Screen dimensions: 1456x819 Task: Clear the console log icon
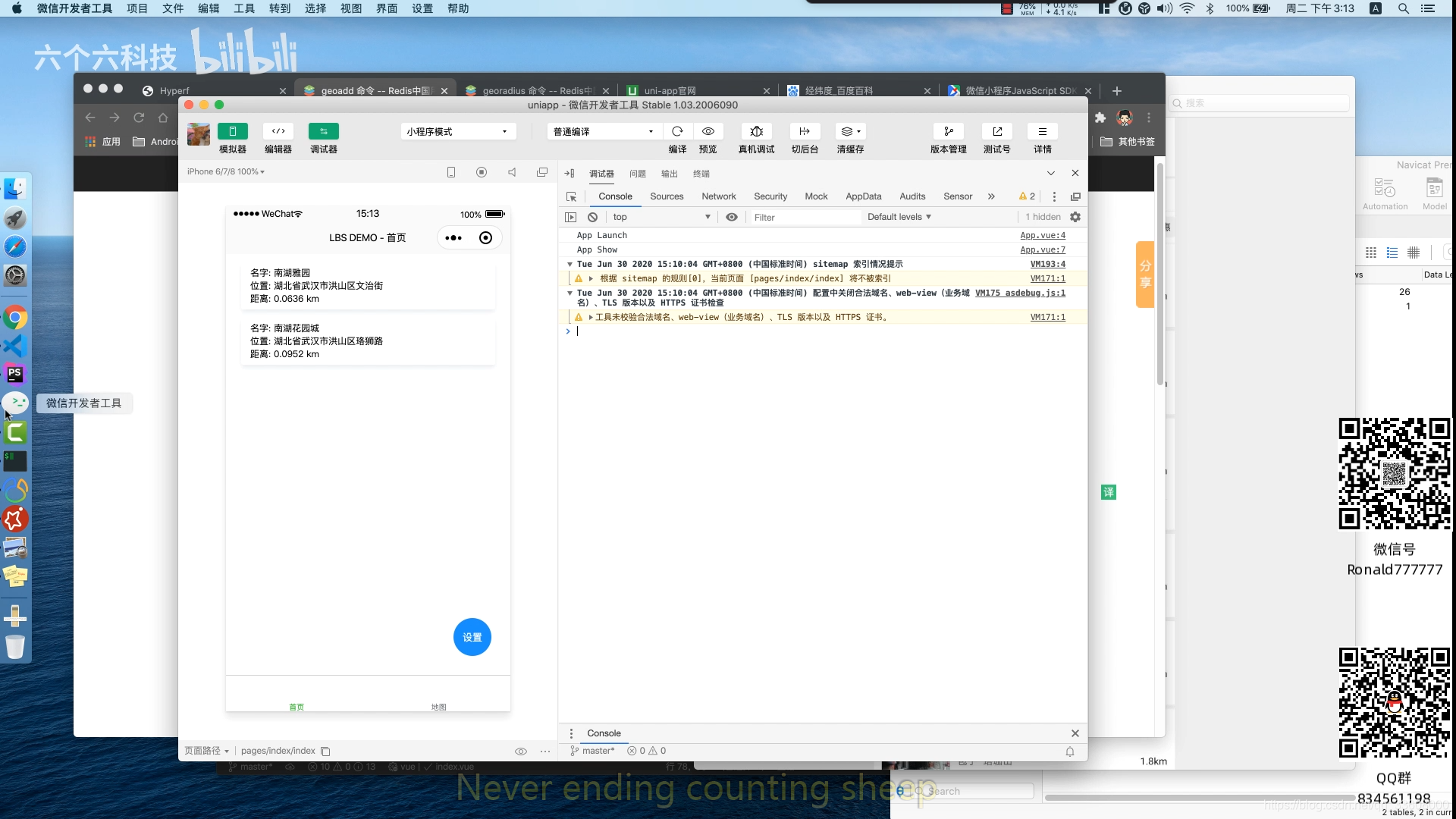pyautogui.click(x=592, y=217)
